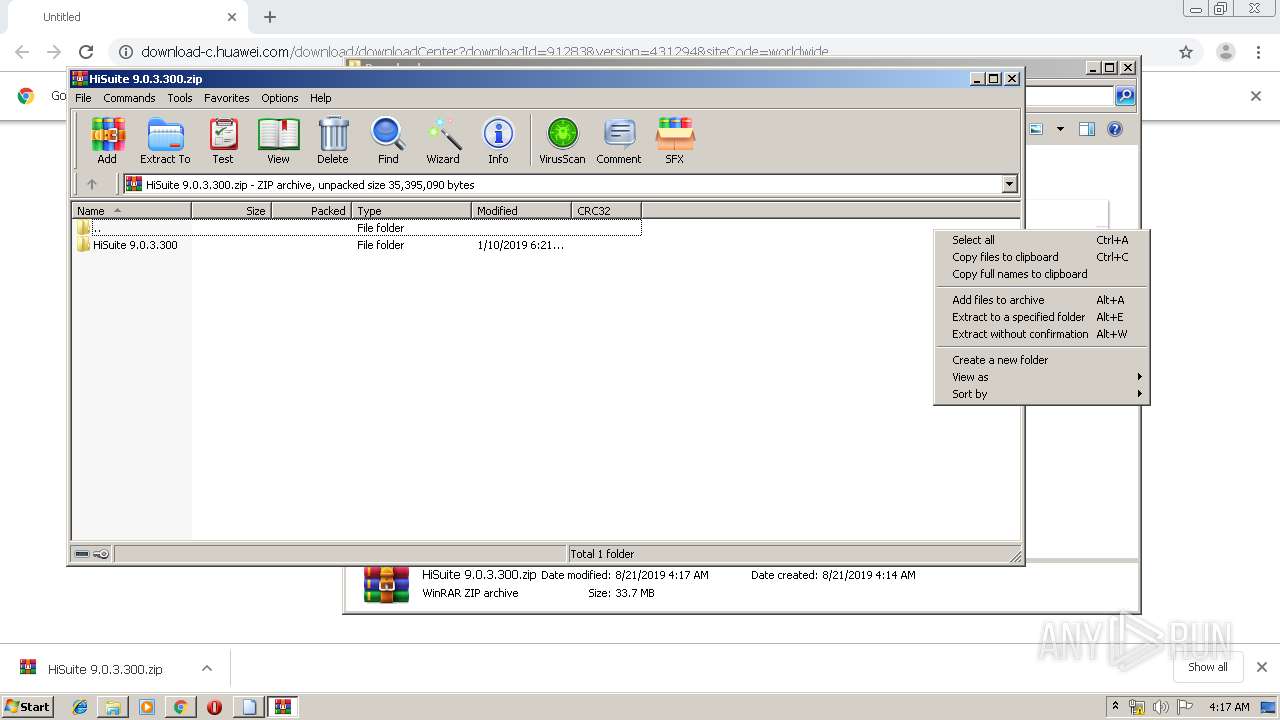Expand the Sort by submenu
The height and width of the screenshot is (720, 1280).
point(1041,394)
